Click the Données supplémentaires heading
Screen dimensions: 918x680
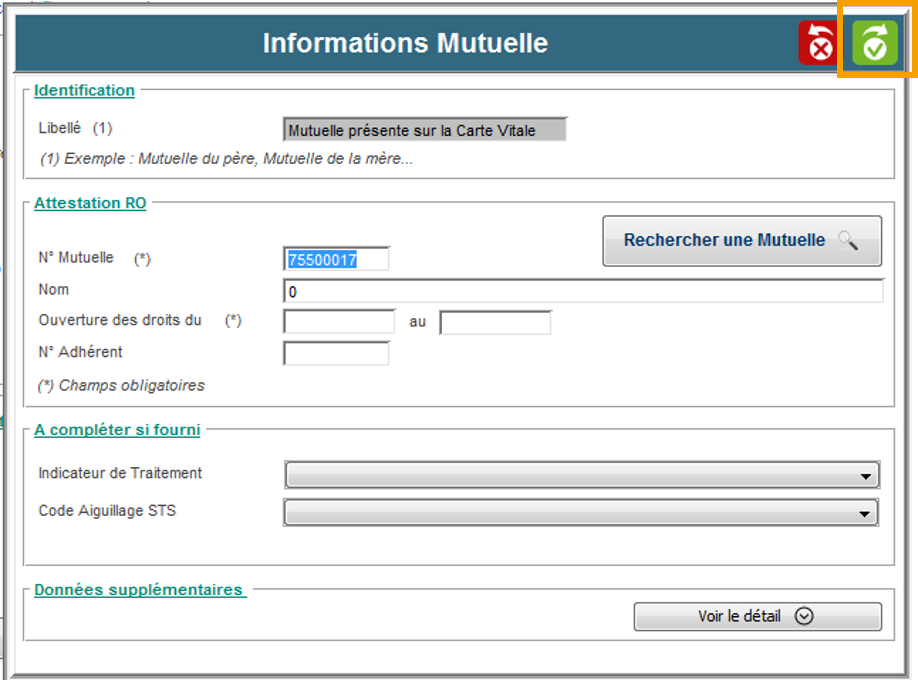[x=139, y=590]
